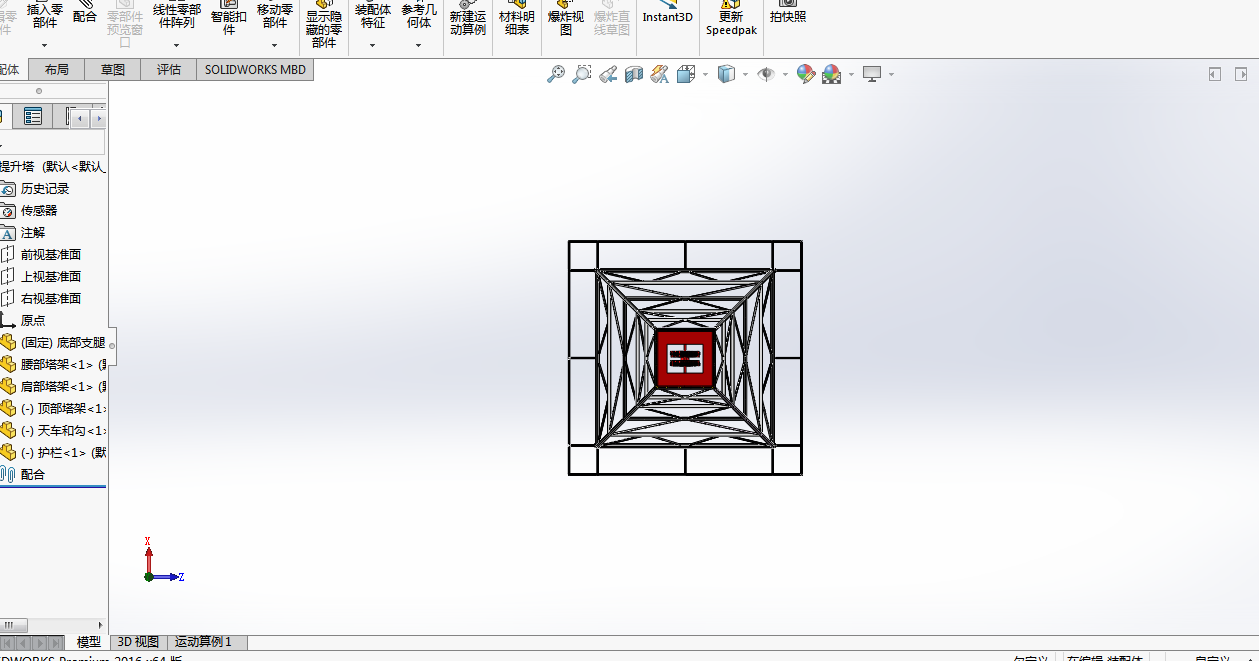
Task: Click the 拍快照 button
Action: point(787,12)
